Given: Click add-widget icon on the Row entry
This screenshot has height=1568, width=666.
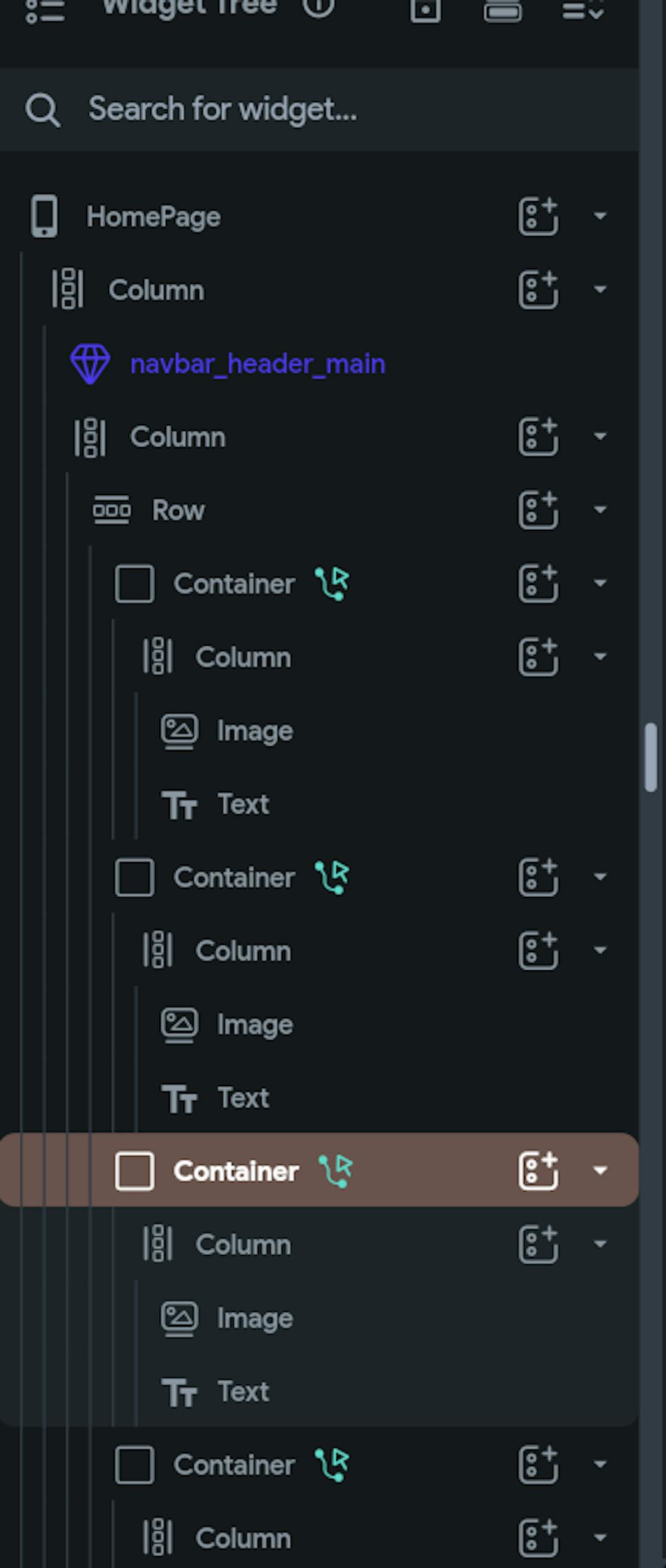Looking at the screenshot, I should point(537,508).
